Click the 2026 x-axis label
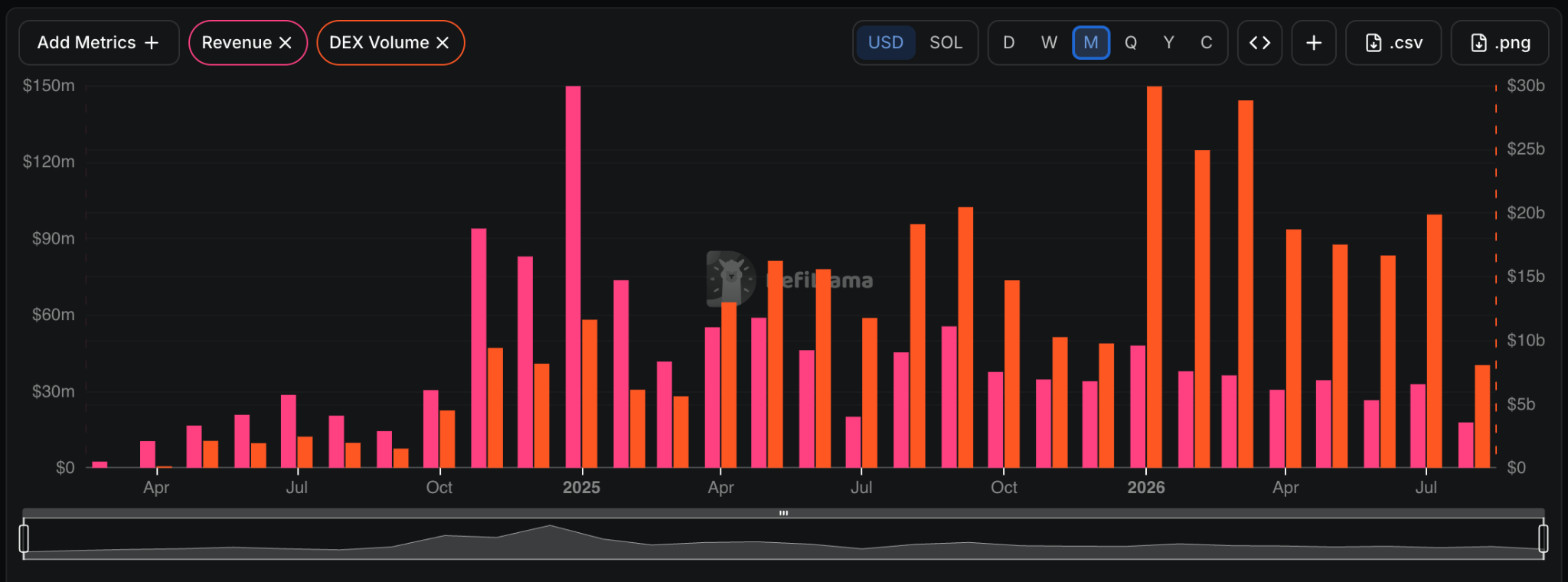Image resolution: width=1568 pixels, height=582 pixels. click(1145, 487)
